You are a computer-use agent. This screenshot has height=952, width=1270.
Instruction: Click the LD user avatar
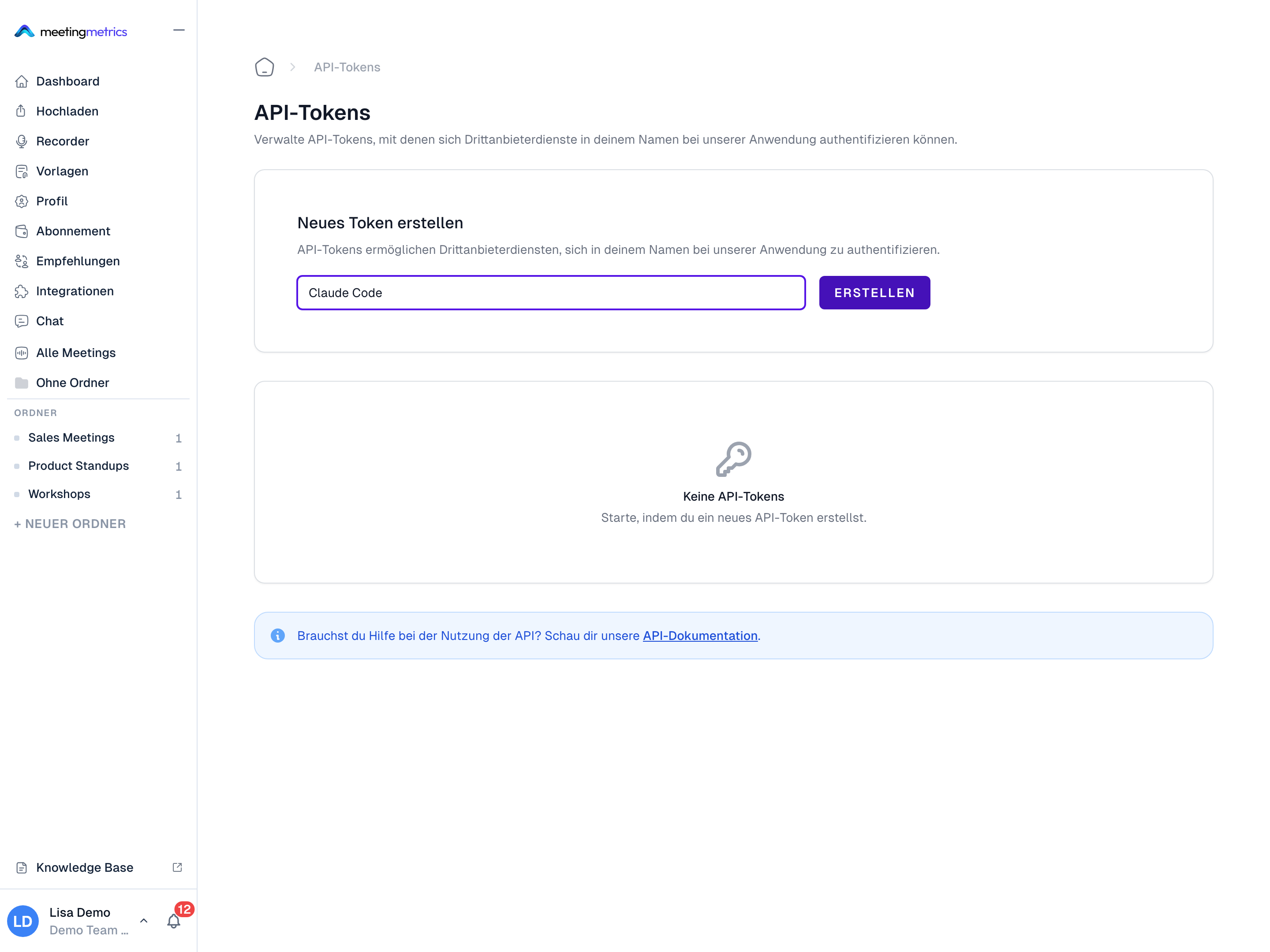click(x=23, y=921)
